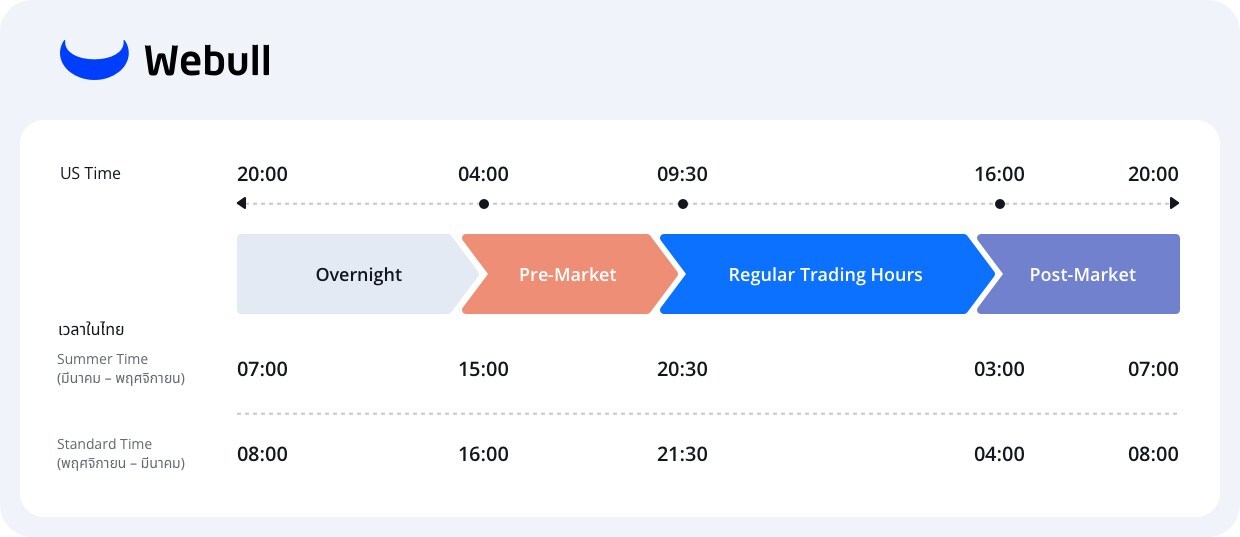Click the right arrow on timeline
The image size is (1240, 537).
click(x=1174, y=204)
